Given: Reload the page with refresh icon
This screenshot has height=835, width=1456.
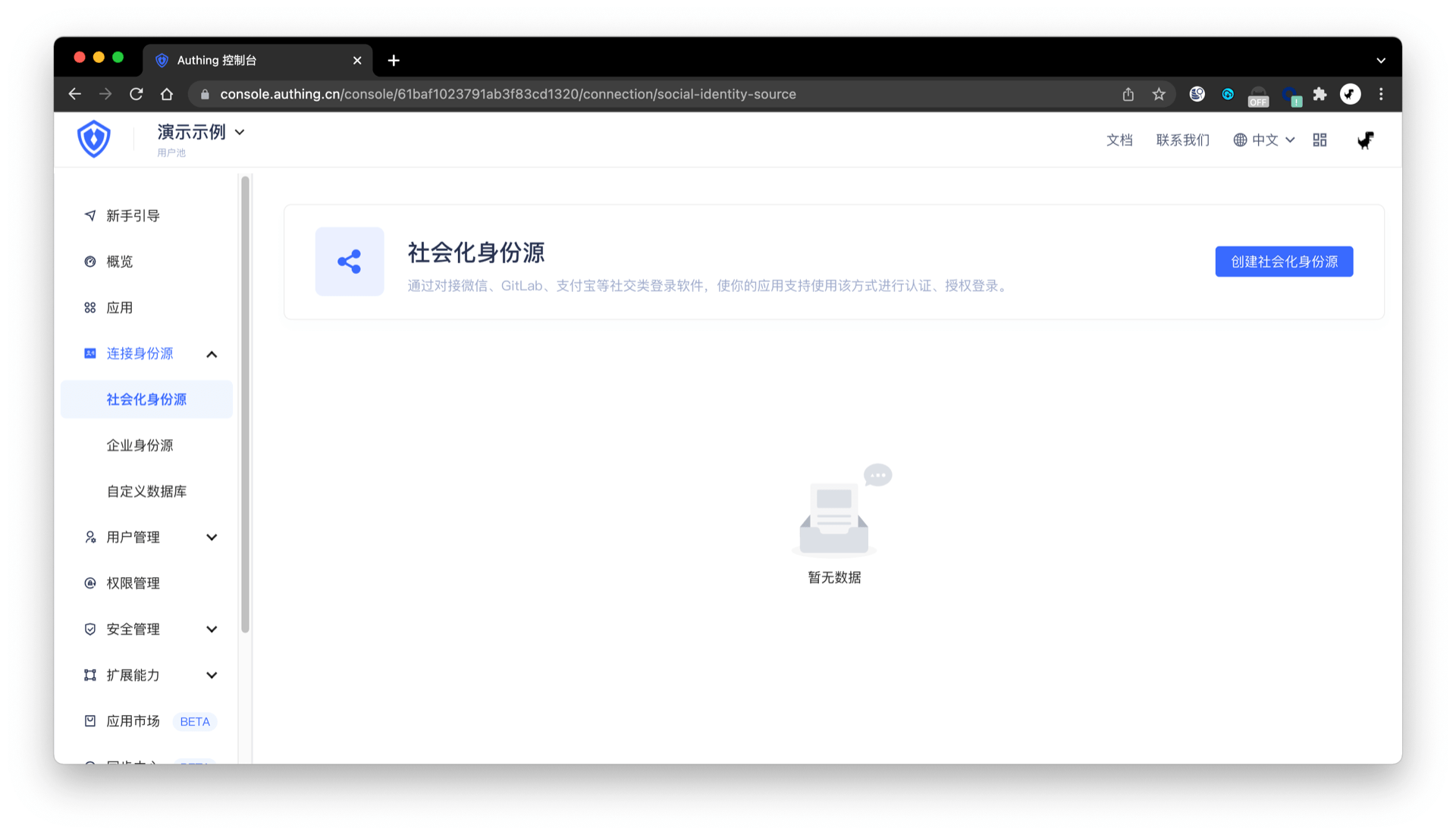Looking at the screenshot, I should tap(136, 94).
